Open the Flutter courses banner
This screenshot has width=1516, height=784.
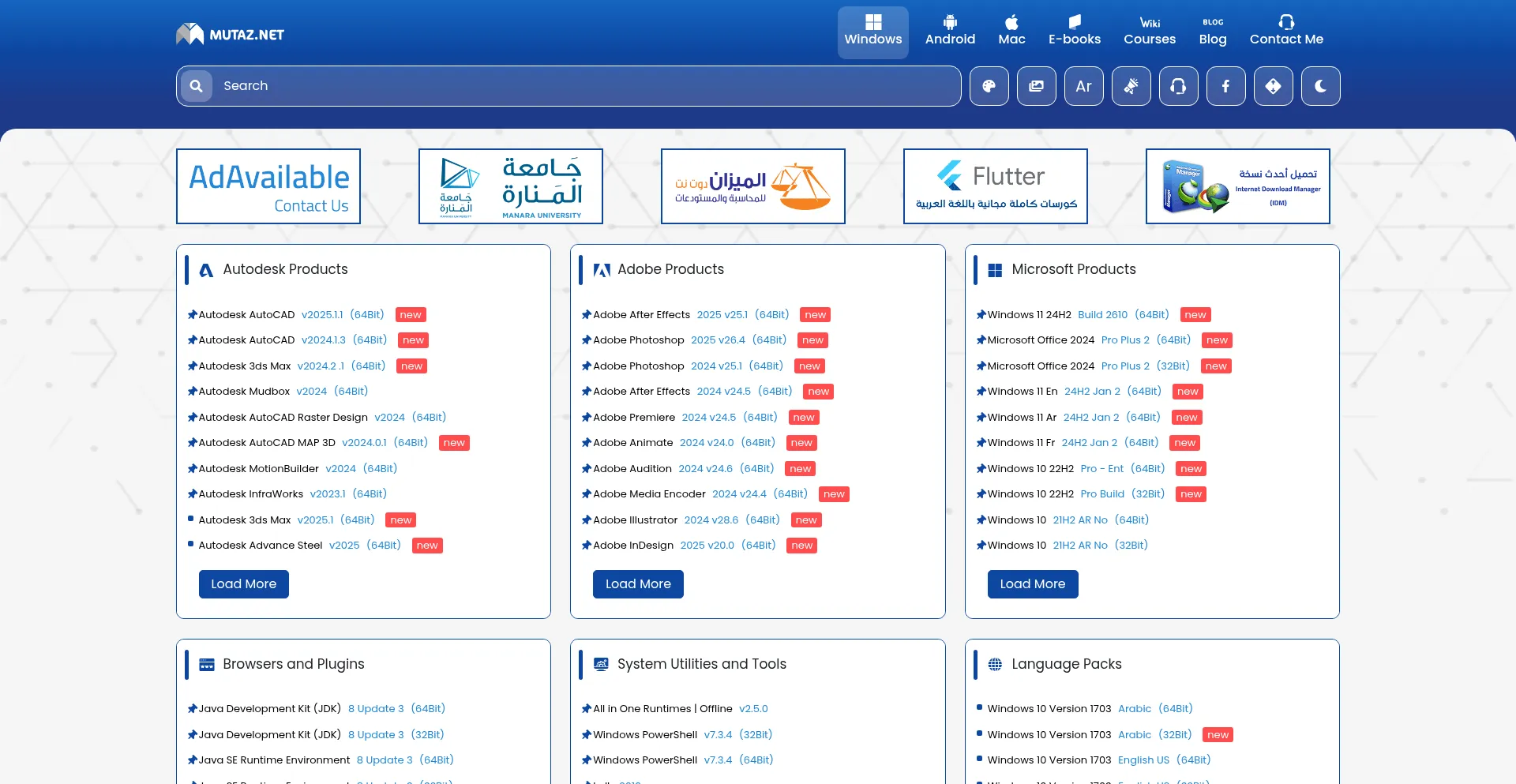pyautogui.click(x=996, y=186)
